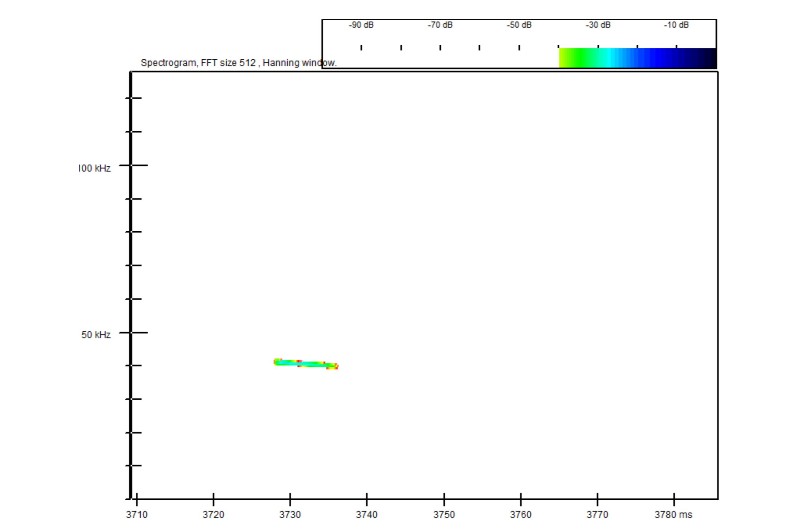Viewport: 800px width, 532px height.
Task: Click the -30 dB scale label
Action: click(598, 25)
